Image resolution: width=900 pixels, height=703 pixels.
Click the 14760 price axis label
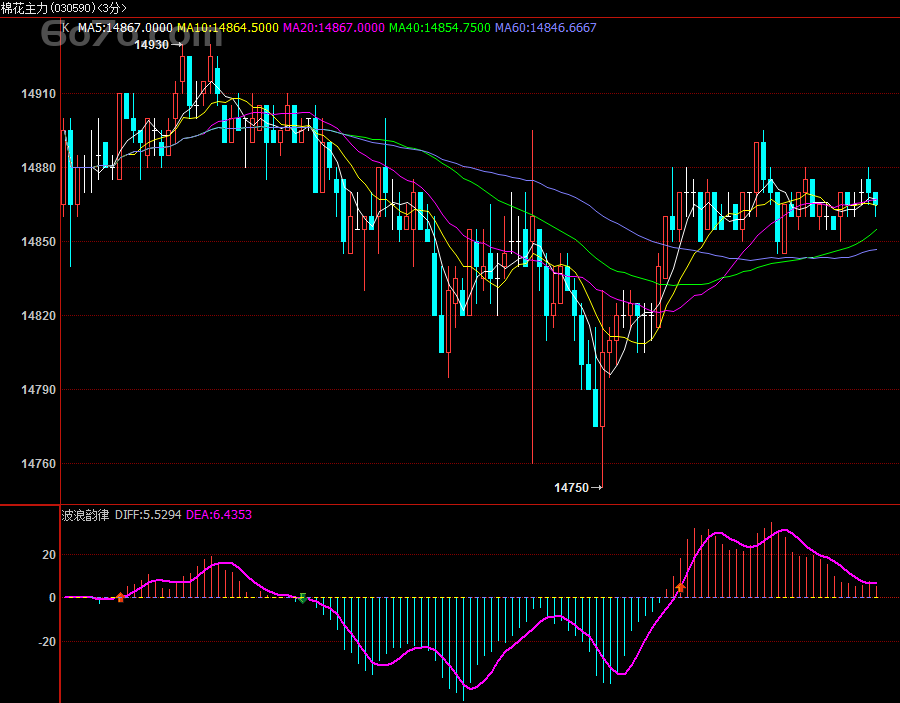click(38, 464)
